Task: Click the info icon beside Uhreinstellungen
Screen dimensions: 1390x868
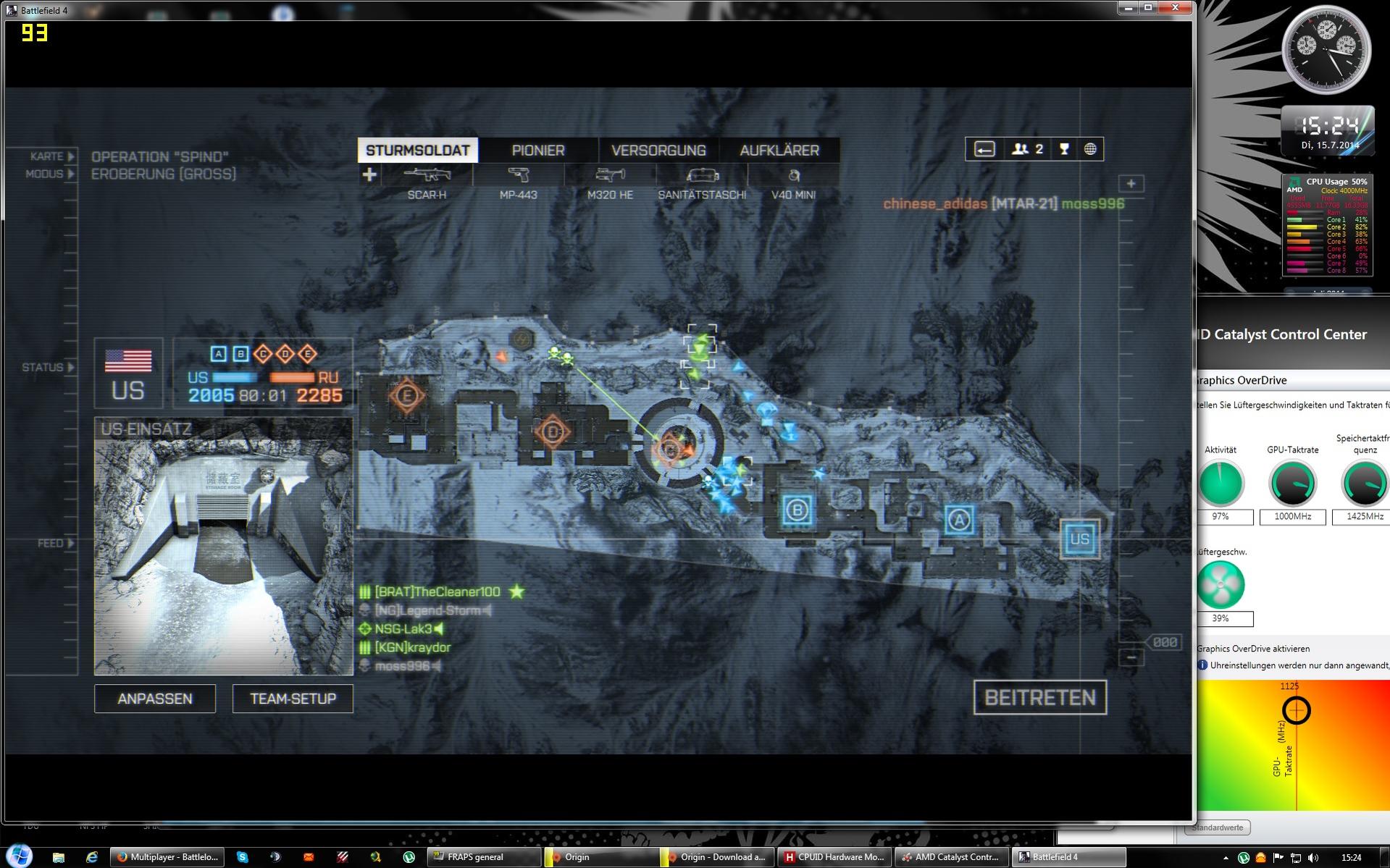Action: click(1202, 665)
